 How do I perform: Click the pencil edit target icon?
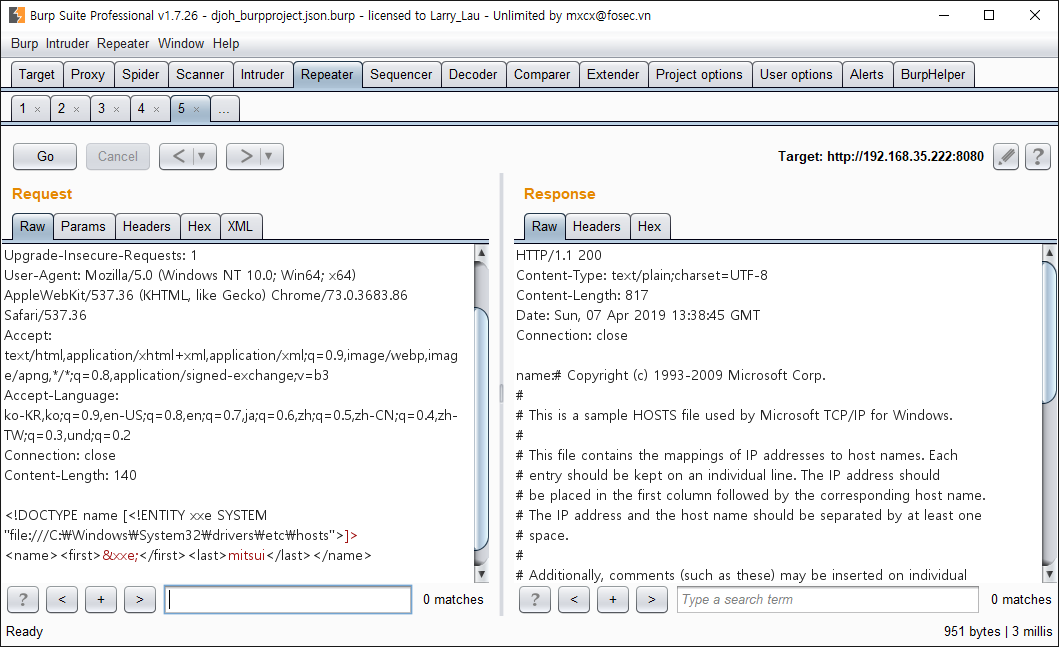(1006, 157)
